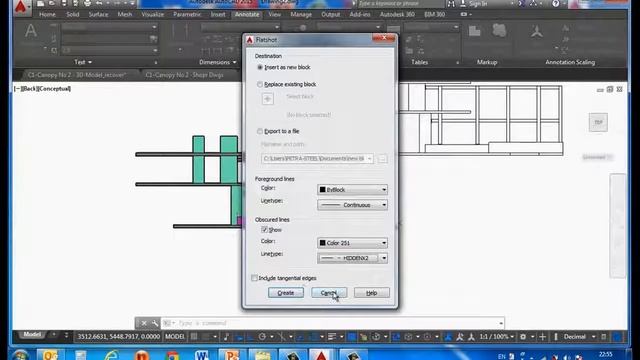Switch to C1-Canopy No.2 Shop Dwgs file tab
This screenshot has height=360, width=640.
coord(184,75)
